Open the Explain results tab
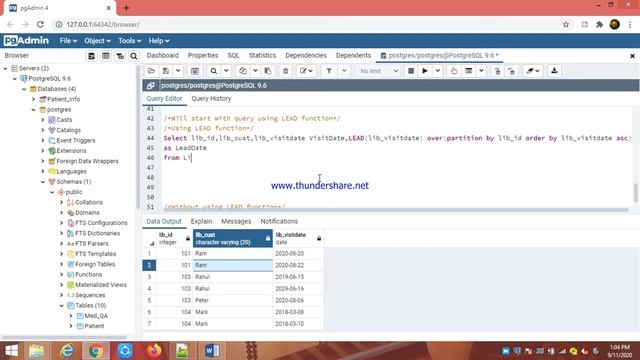 (x=201, y=221)
